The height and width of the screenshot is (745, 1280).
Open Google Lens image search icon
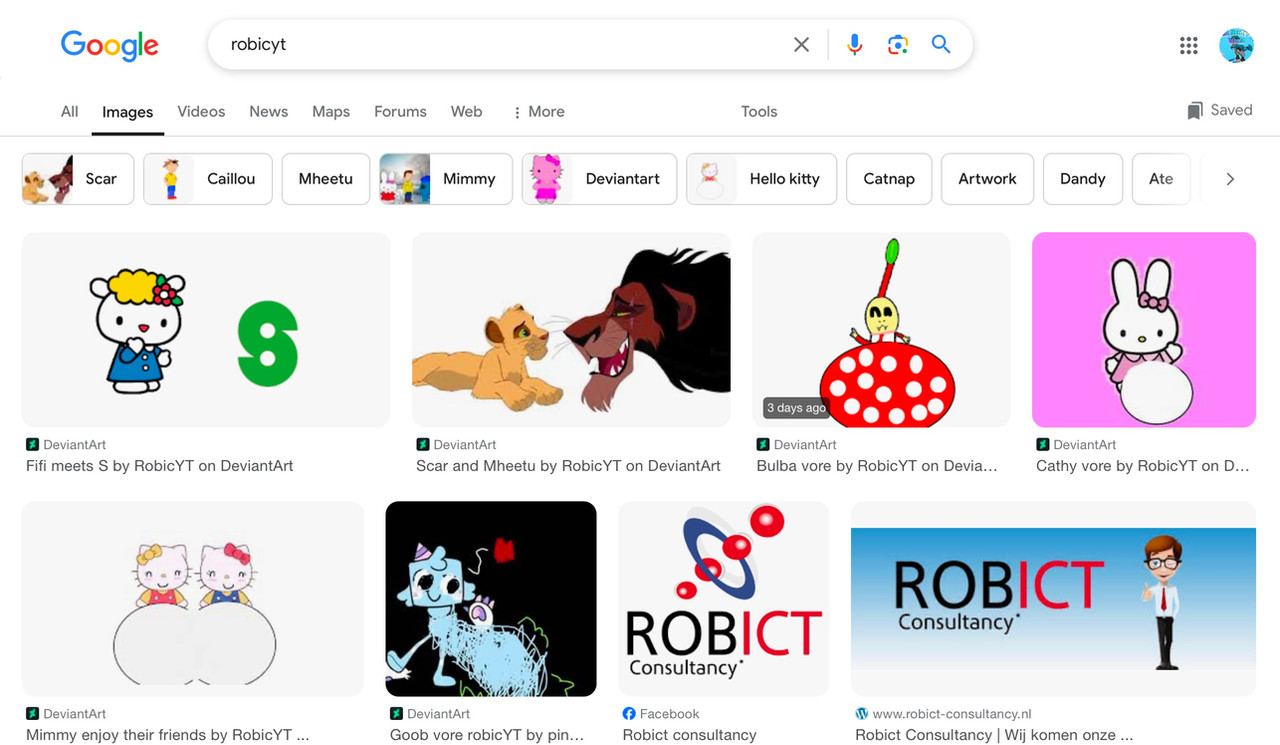(898, 45)
